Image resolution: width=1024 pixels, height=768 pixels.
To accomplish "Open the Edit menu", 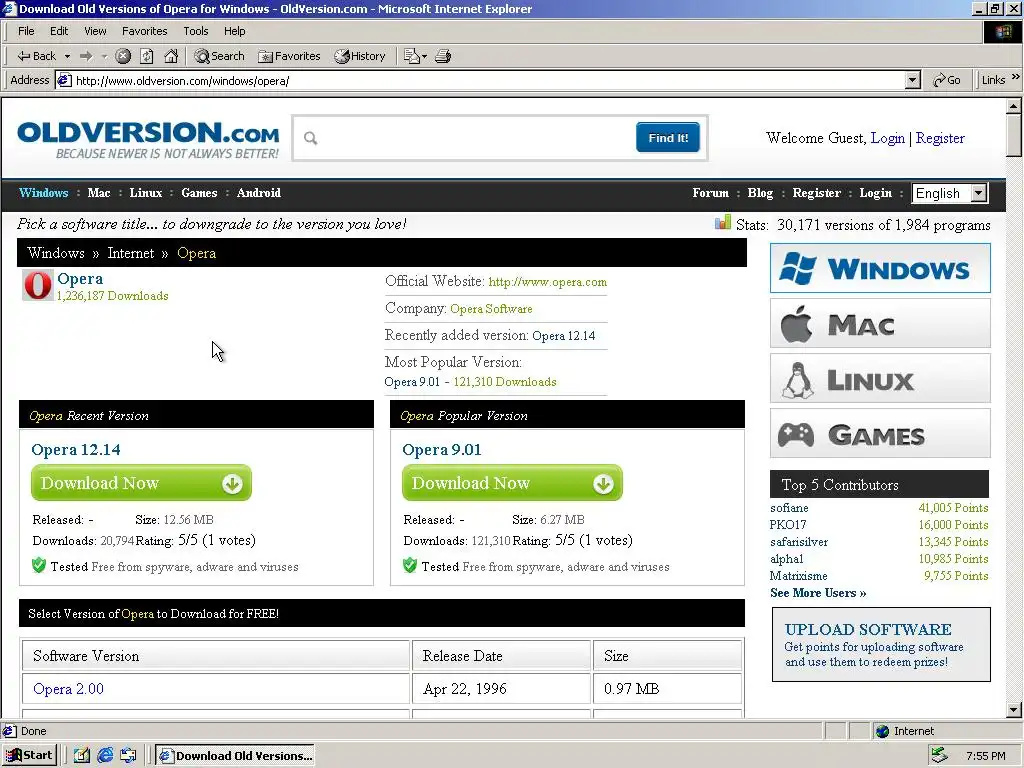I will coord(59,31).
